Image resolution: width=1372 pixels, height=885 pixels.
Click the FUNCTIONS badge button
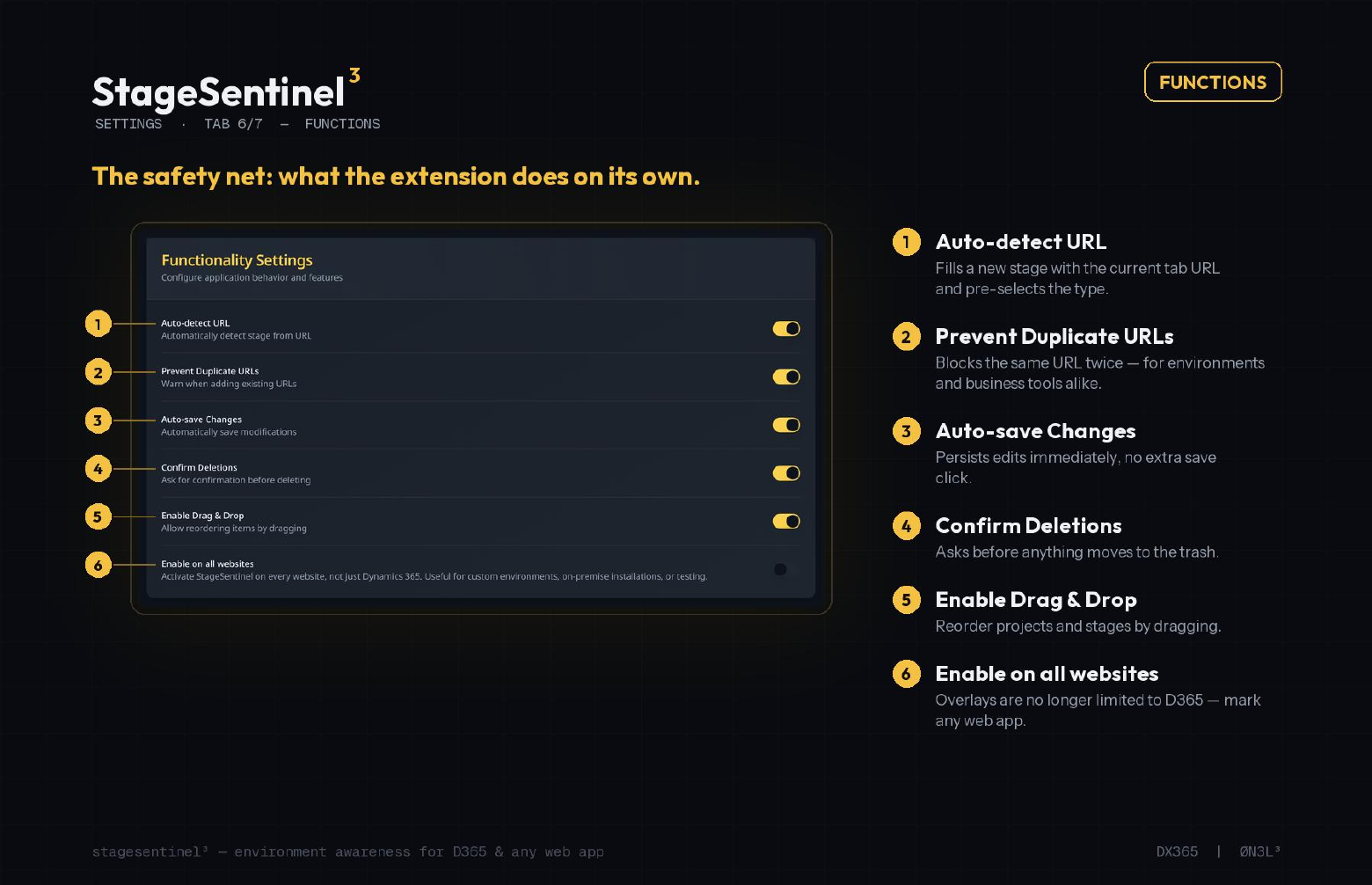pos(1213,82)
